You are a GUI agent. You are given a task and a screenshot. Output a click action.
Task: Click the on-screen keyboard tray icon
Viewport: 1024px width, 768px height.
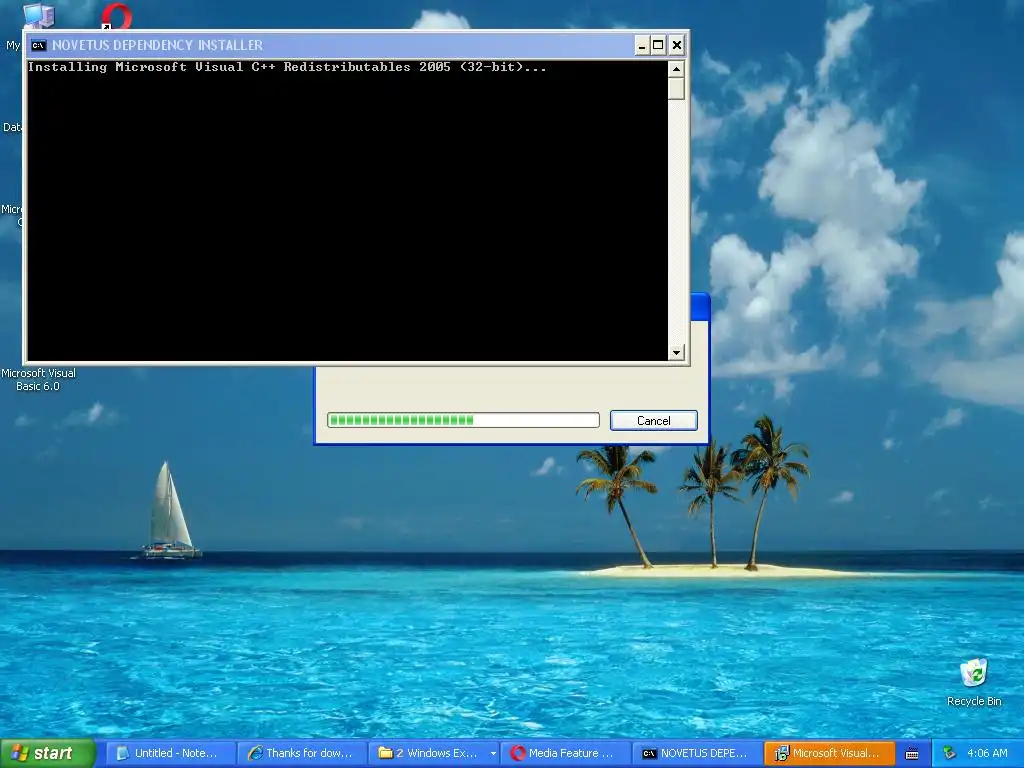(x=912, y=754)
